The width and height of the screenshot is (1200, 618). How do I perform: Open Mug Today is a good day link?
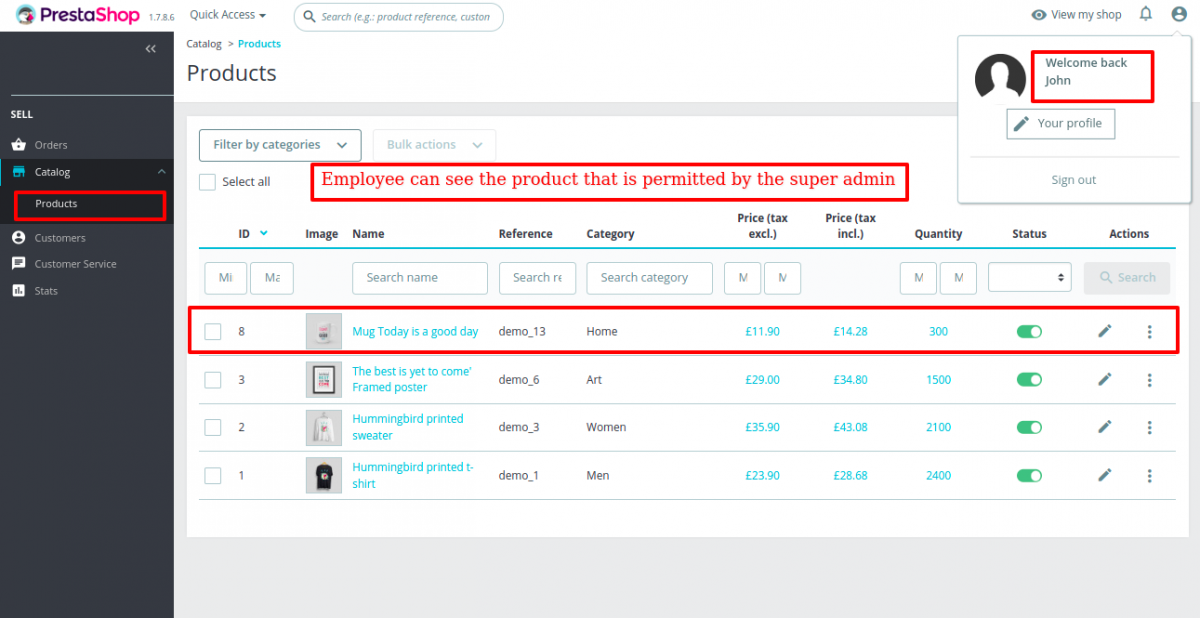pos(415,331)
